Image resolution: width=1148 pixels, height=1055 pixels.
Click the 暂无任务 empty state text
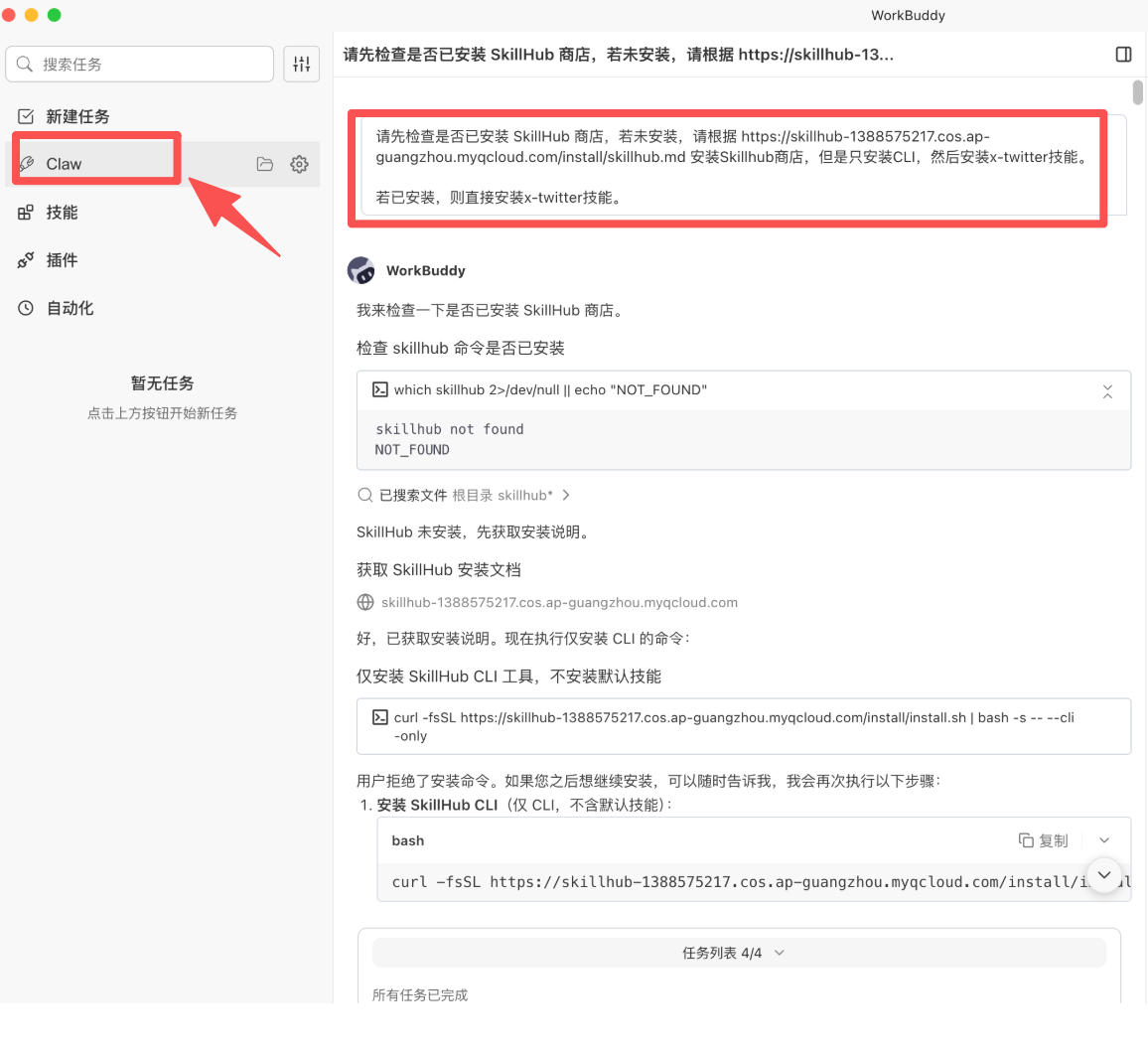click(x=163, y=383)
